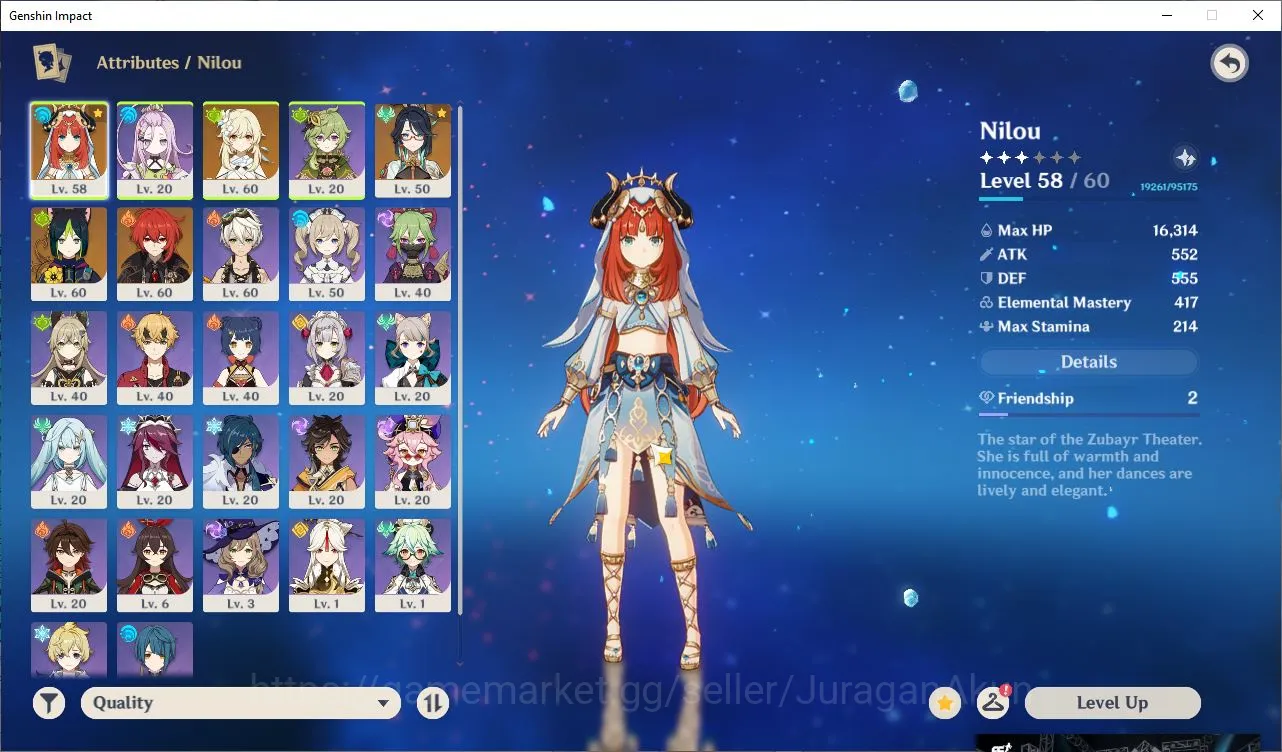1282x752 pixels.
Task: Click the scroll-down arrow under character list
Action: [x=460, y=662]
